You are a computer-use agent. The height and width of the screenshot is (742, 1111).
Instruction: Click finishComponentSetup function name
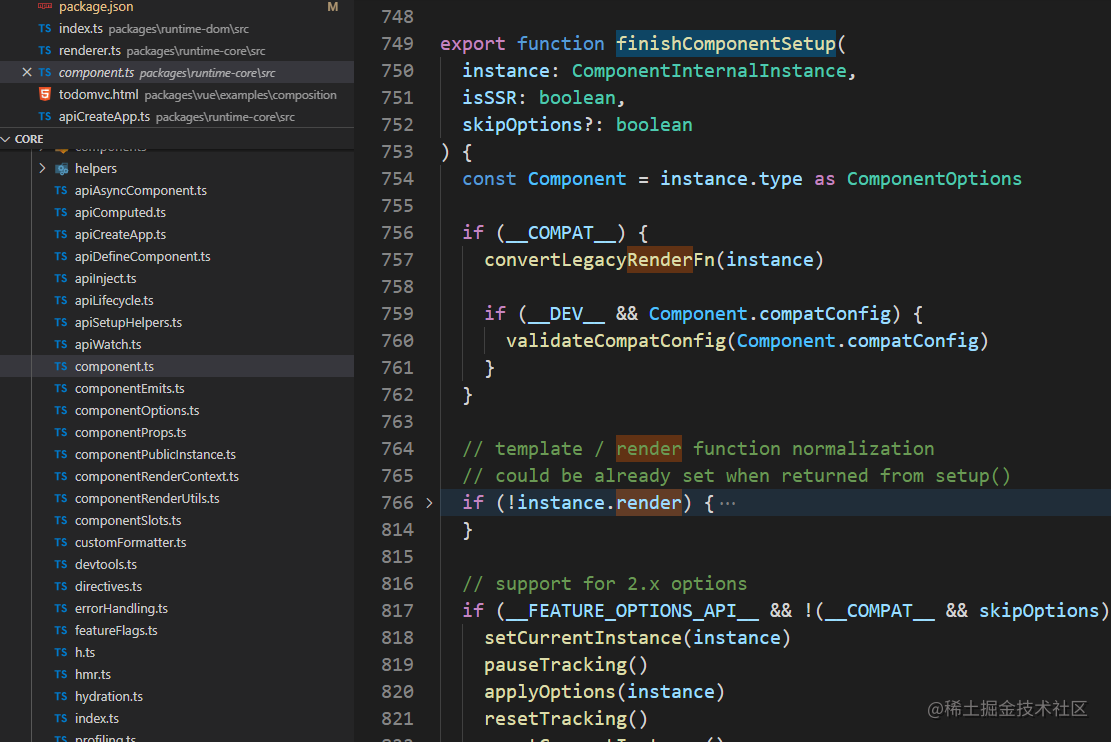[726, 44]
